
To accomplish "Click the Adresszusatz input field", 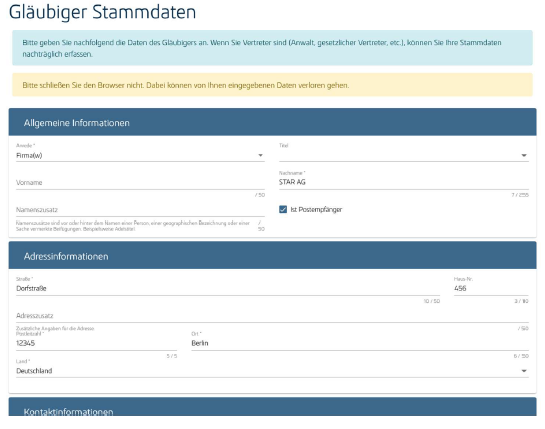I will 272,316.
